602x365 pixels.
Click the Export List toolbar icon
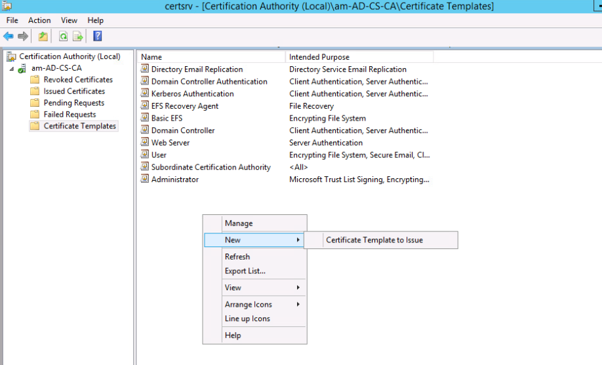click(78, 36)
